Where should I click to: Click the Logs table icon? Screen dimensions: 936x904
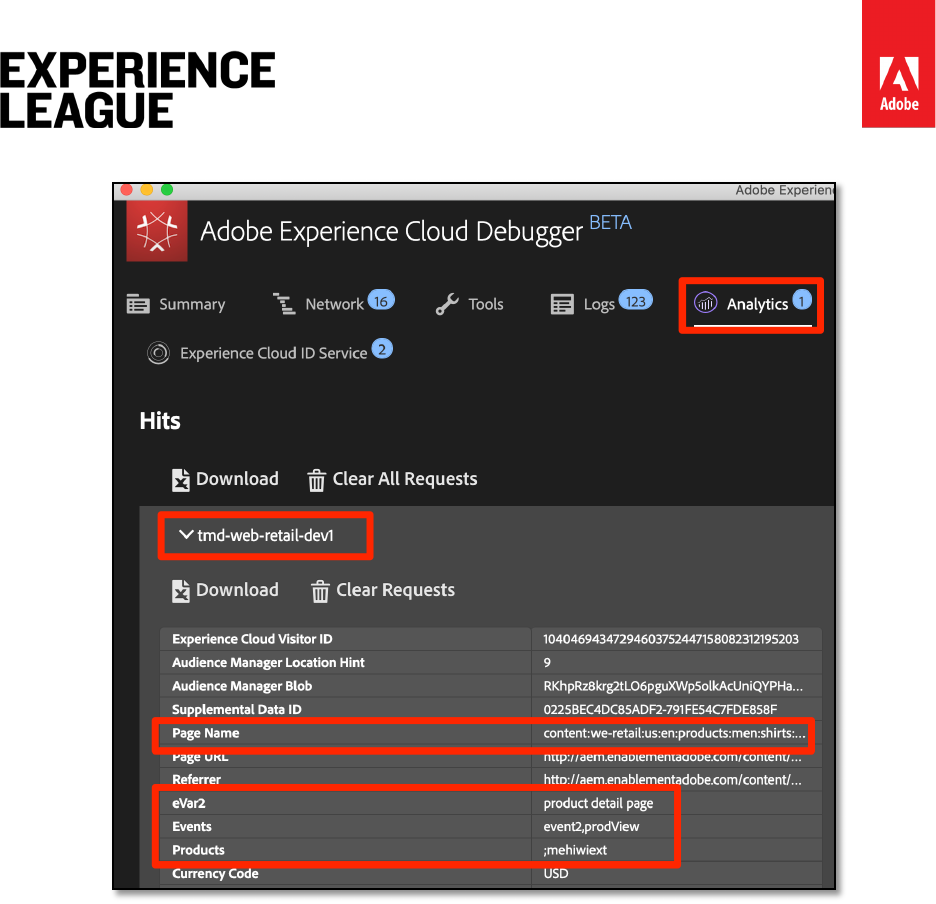[x=562, y=304]
